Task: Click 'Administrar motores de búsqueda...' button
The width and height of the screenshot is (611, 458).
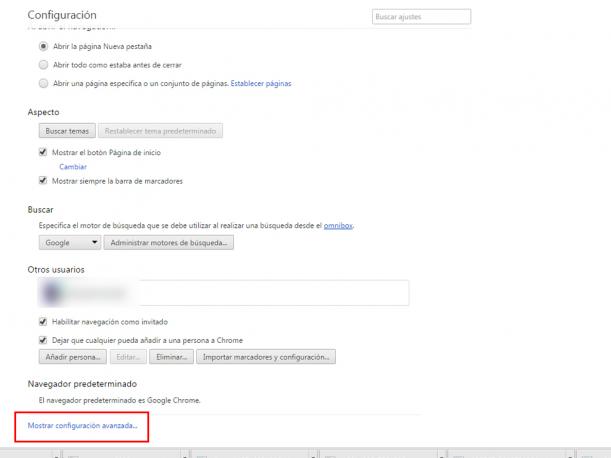Action: (x=169, y=242)
